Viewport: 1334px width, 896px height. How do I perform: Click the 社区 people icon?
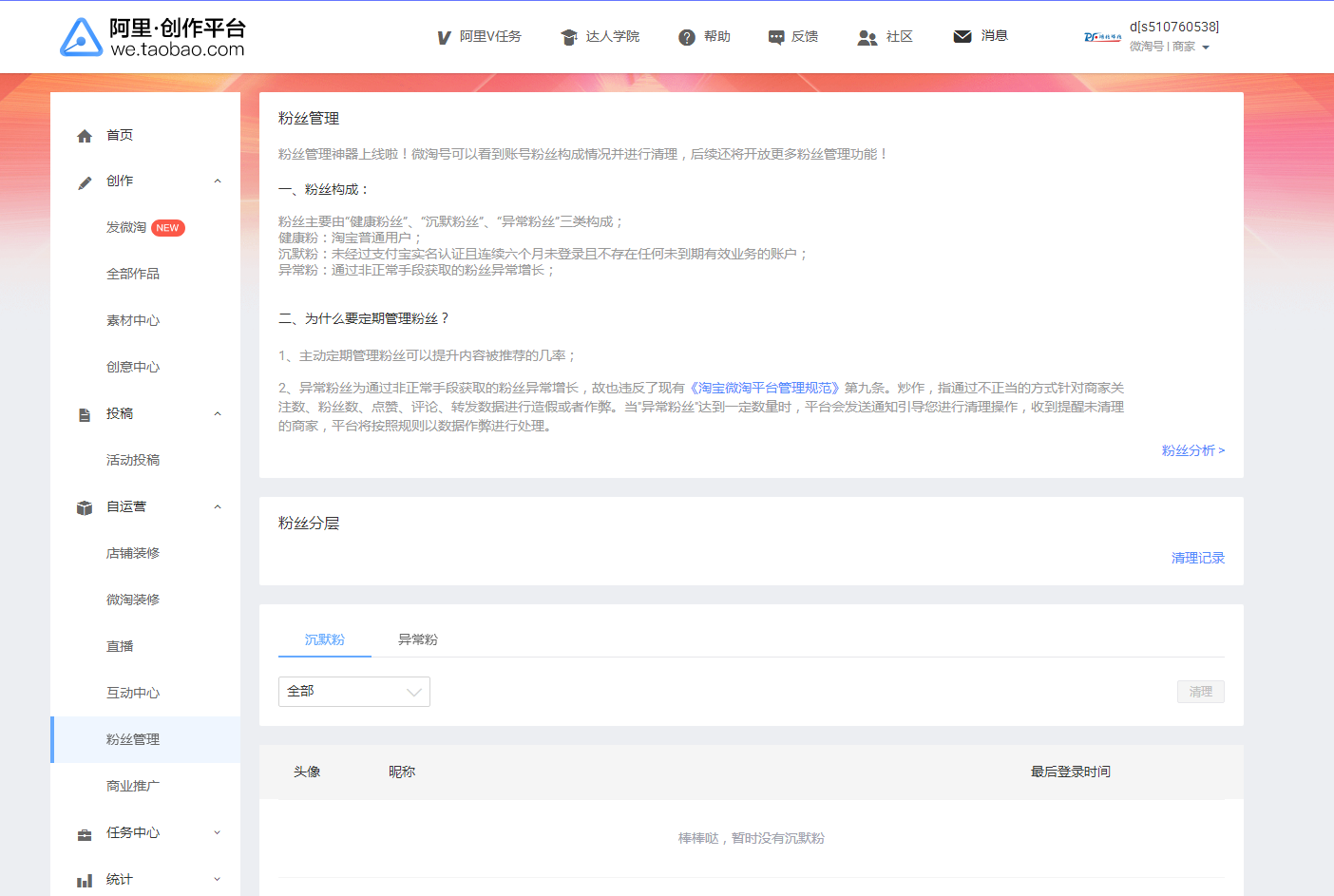pyautogui.click(x=867, y=37)
